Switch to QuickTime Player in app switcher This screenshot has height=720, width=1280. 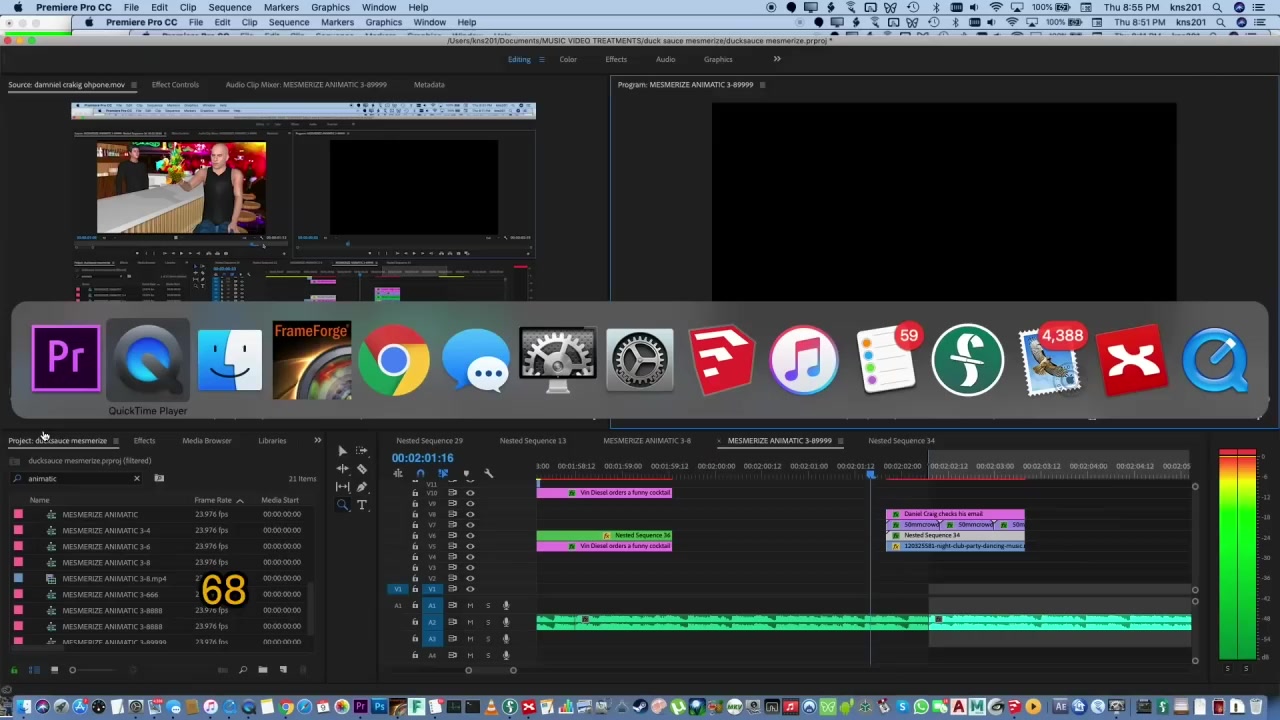click(x=148, y=360)
